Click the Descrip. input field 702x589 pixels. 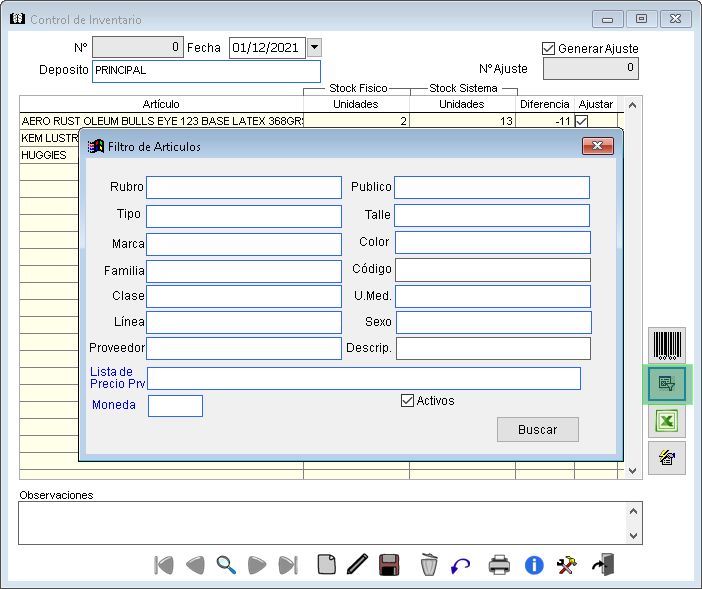click(493, 348)
